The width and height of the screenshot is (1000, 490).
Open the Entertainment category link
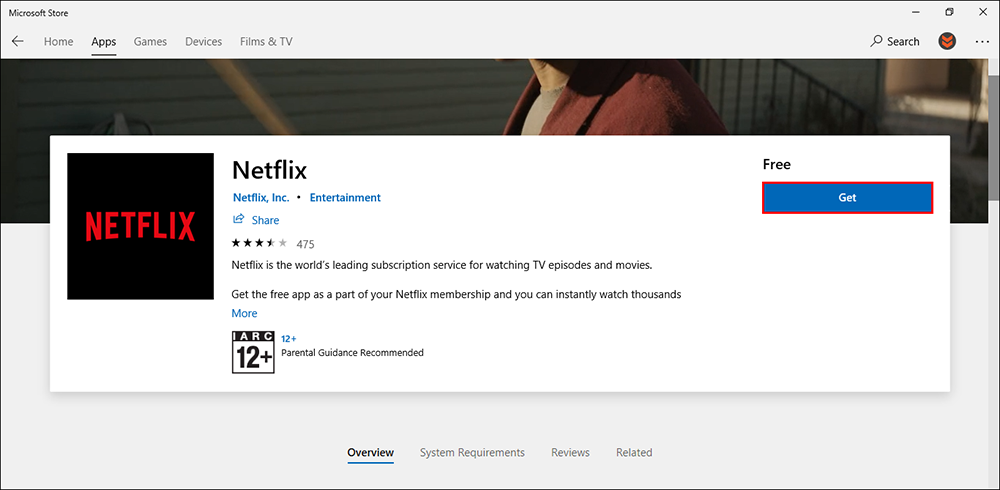coord(345,198)
